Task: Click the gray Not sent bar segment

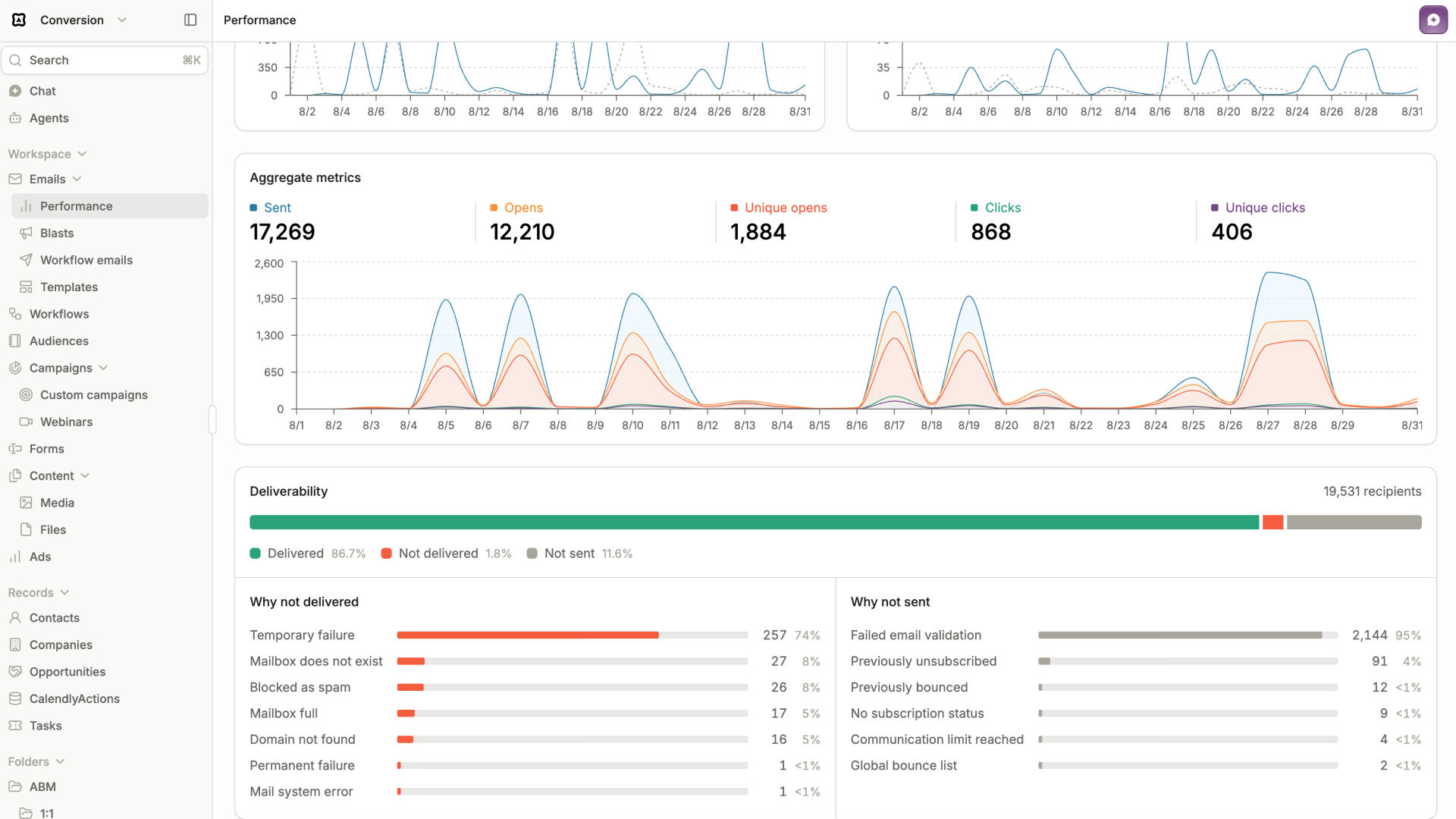Action: tap(1354, 522)
